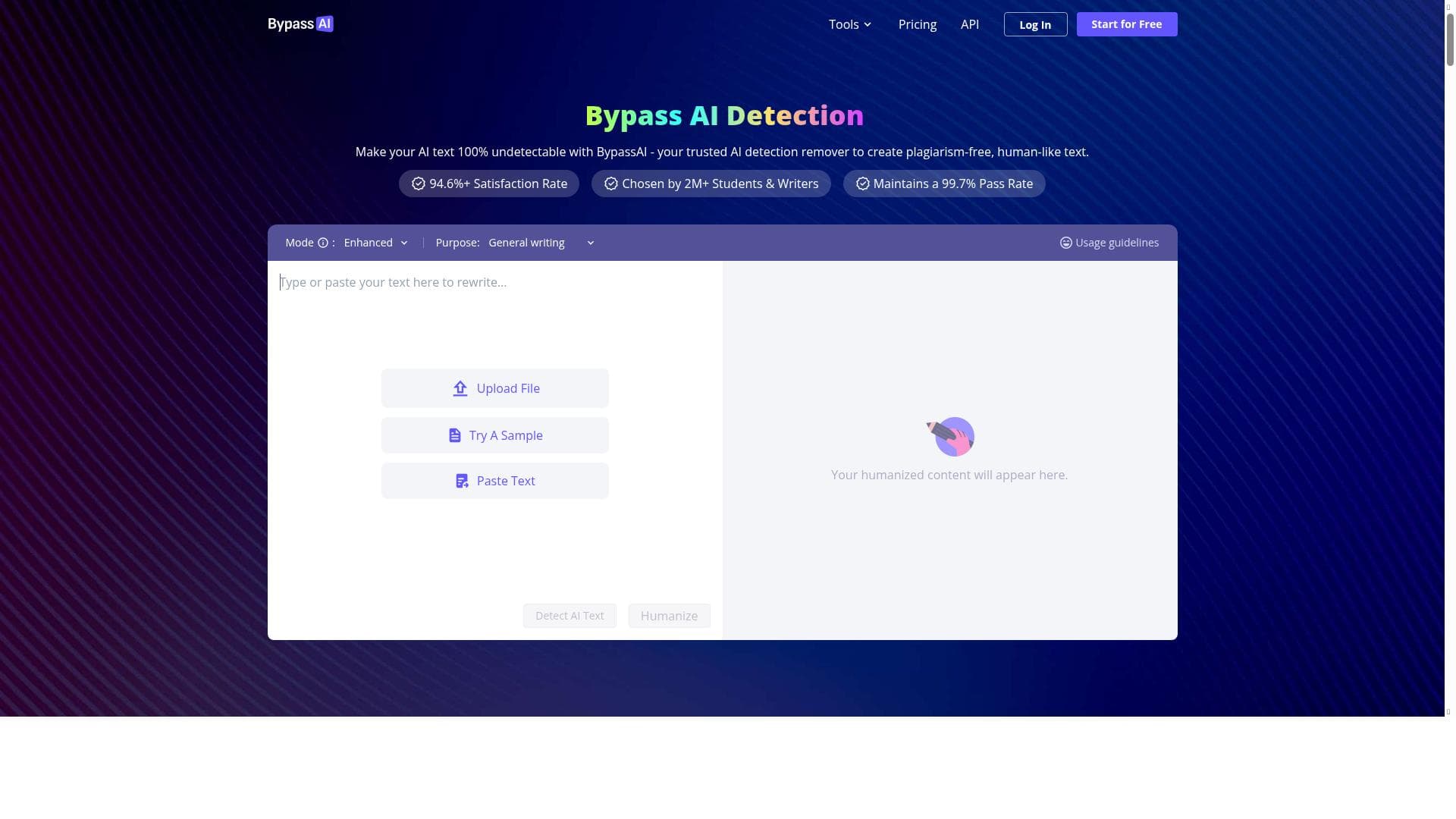Go to the API menu item
The width and height of the screenshot is (1456, 819).
click(x=969, y=24)
